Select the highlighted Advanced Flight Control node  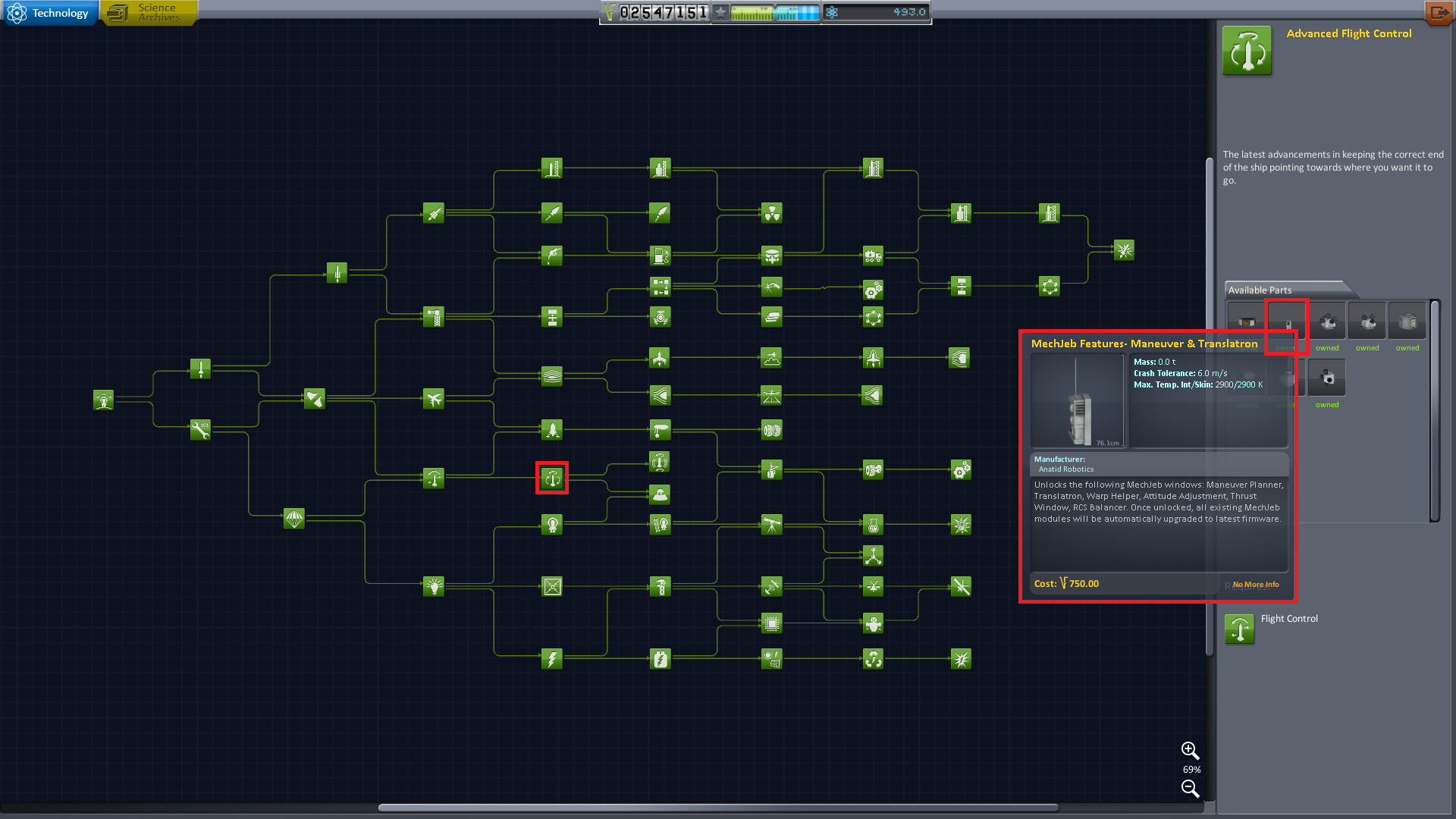coord(552,478)
